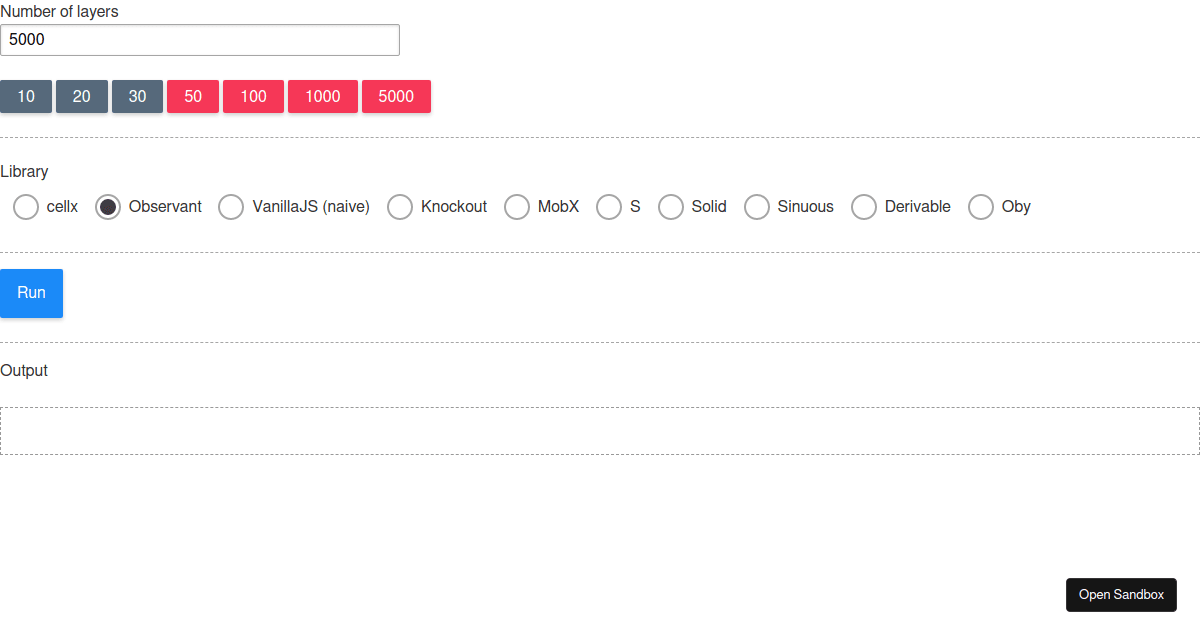1200x630 pixels.
Task: Select the cellx library radio button
Action: pyautogui.click(x=26, y=207)
